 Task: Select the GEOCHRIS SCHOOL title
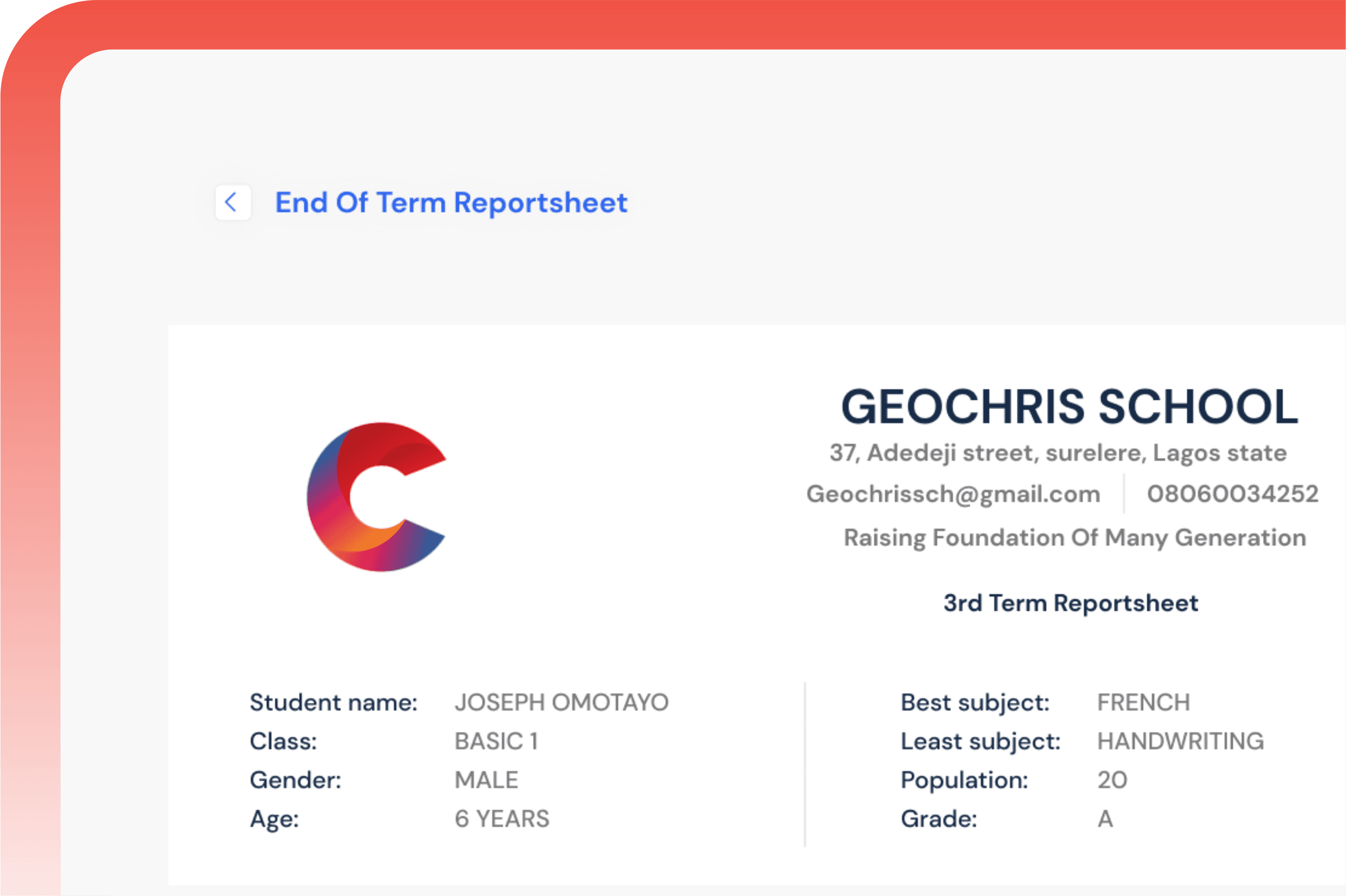point(1069,406)
